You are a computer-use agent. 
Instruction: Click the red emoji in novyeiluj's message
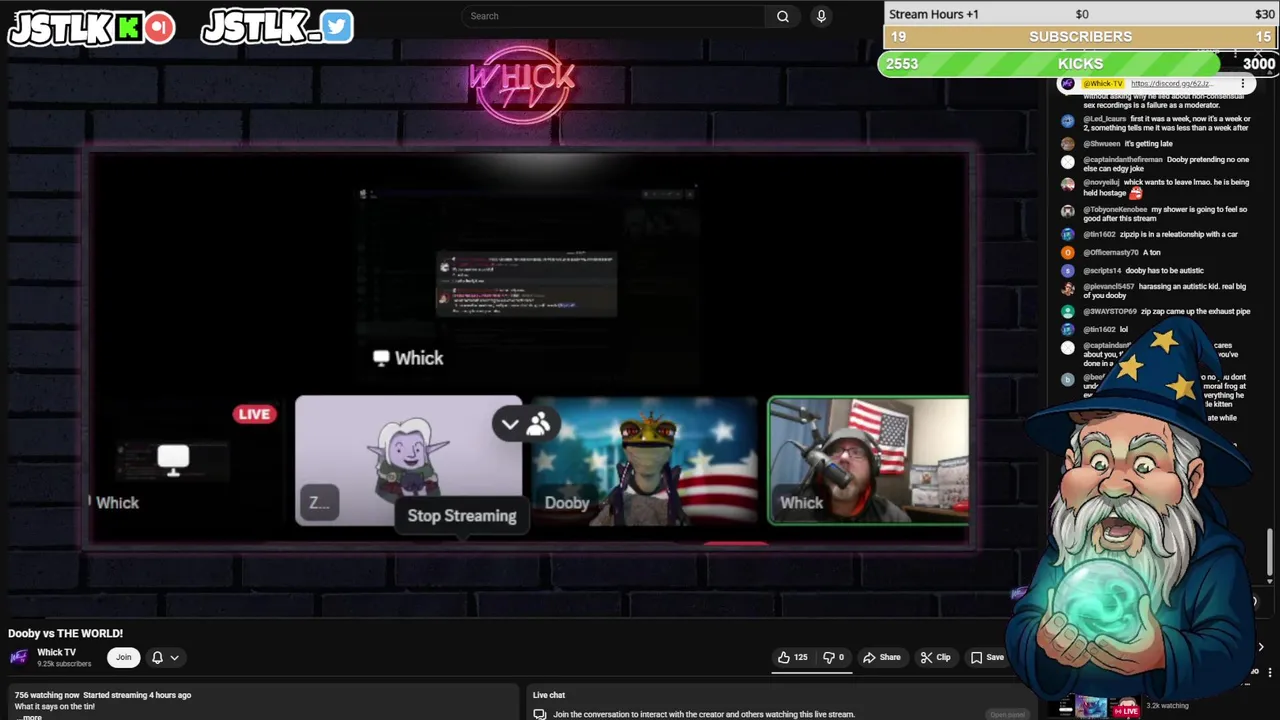pyautogui.click(x=1135, y=193)
